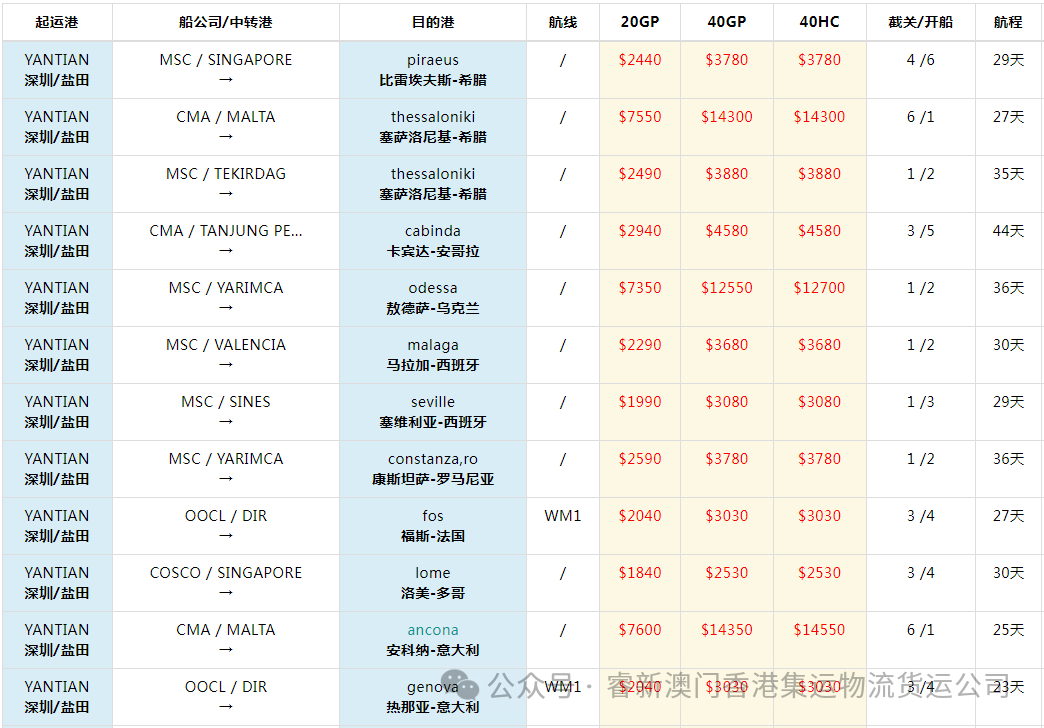The height and width of the screenshot is (728, 1044).
Task: Click thessaloniki in the $7550 row
Action: [433, 117]
